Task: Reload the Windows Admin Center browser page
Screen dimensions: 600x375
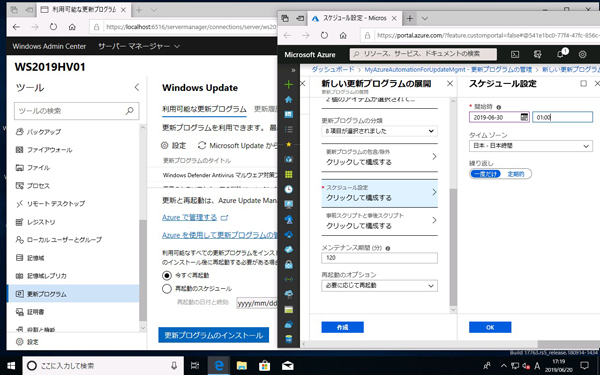Action: (53, 27)
